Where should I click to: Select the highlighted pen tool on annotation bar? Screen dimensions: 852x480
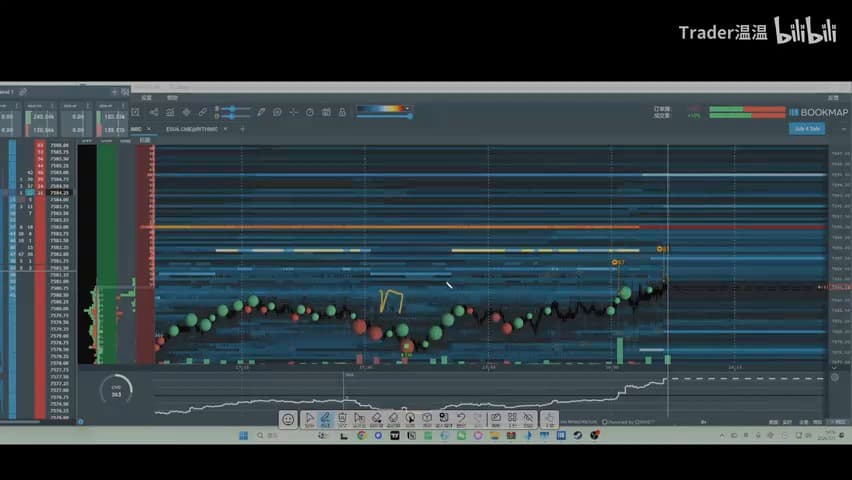(x=325, y=419)
